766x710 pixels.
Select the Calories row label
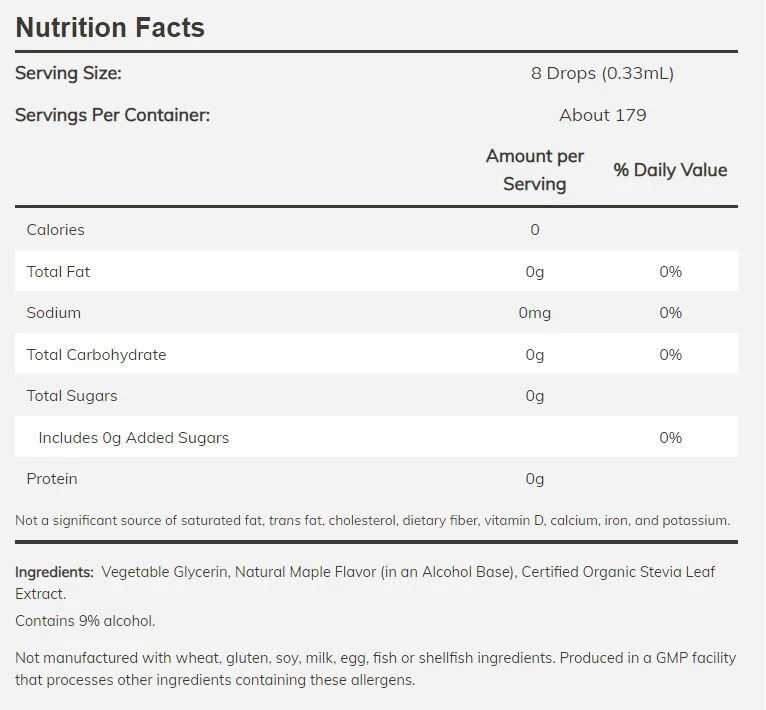(x=55, y=230)
